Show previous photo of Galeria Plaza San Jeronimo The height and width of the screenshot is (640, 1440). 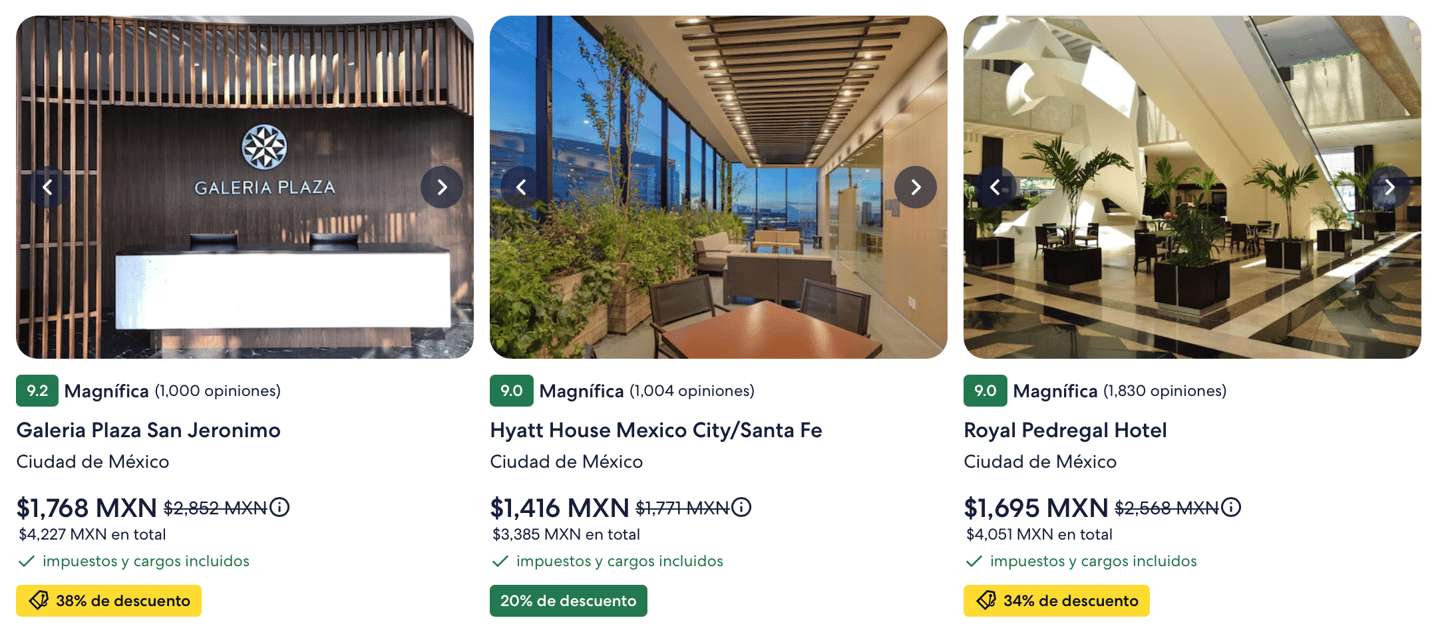click(48, 187)
